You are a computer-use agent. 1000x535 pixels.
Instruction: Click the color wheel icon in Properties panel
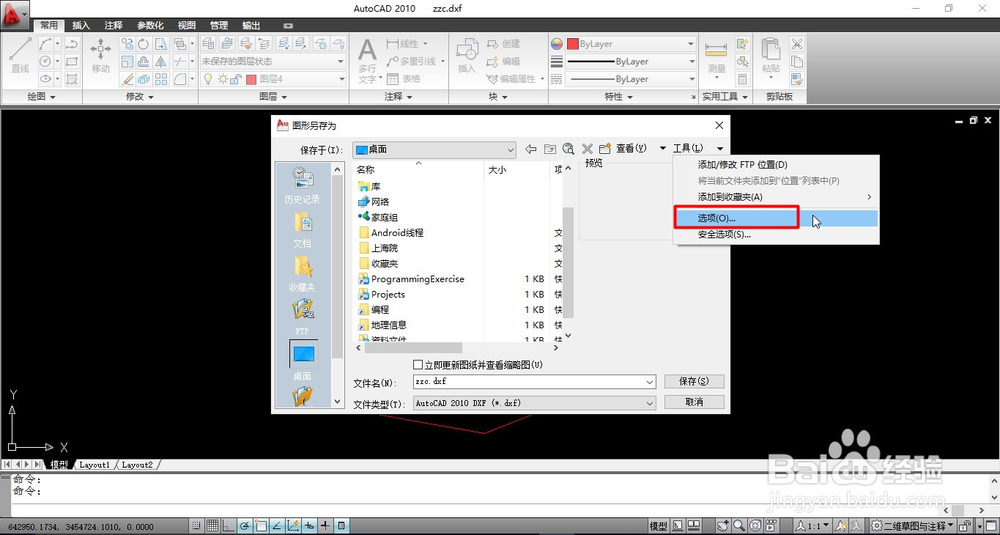pyautogui.click(x=557, y=44)
